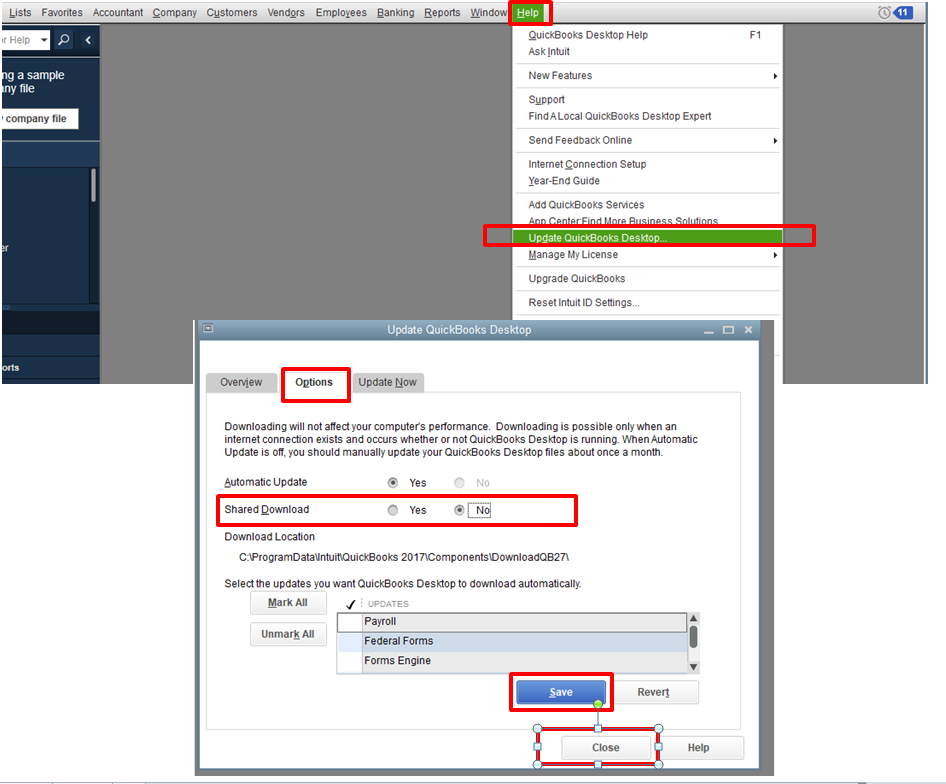Click the Save button

pos(561,692)
